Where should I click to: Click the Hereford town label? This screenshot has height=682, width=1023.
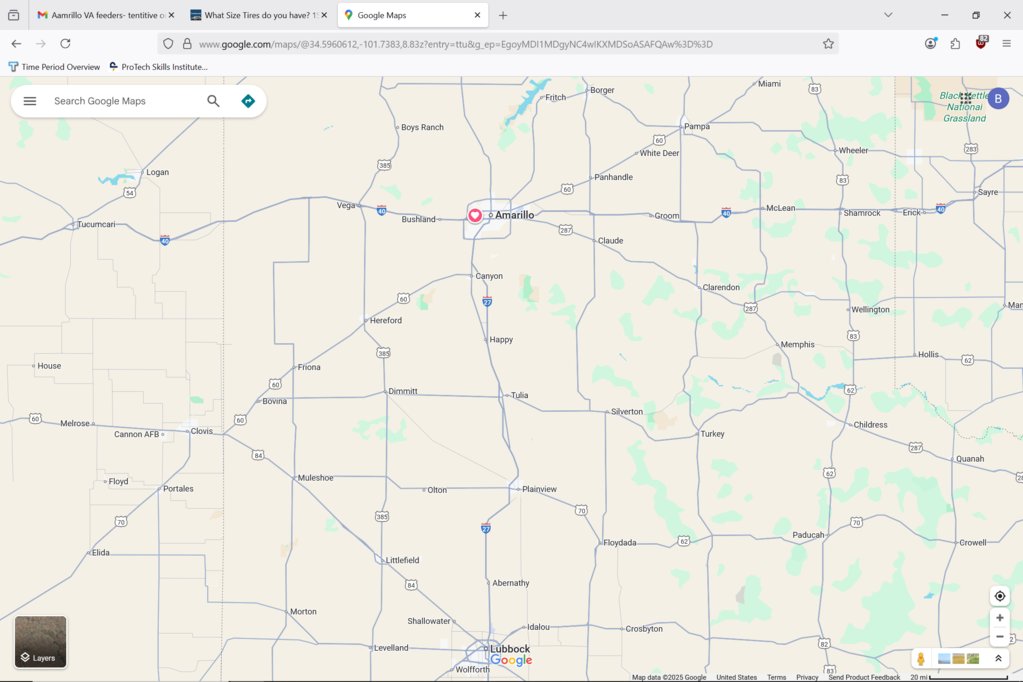[386, 320]
